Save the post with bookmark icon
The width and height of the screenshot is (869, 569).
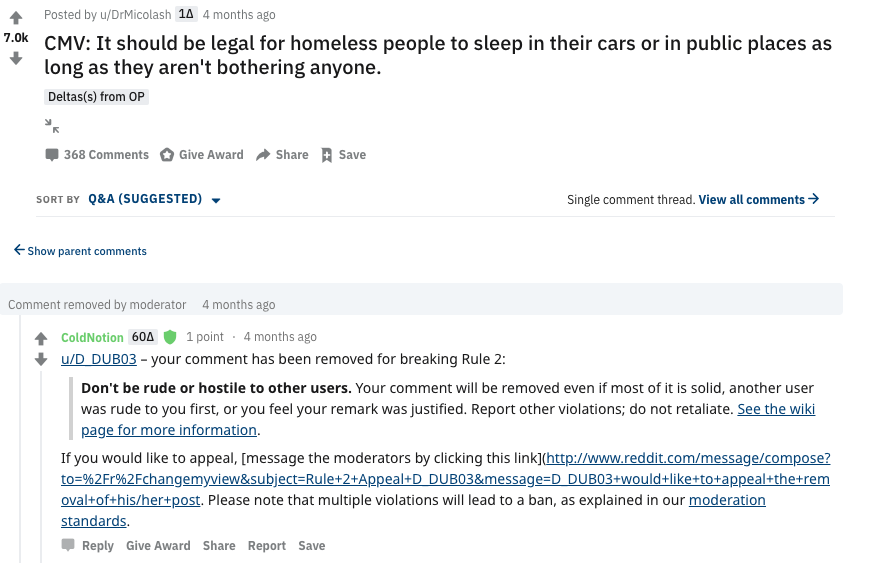[x=343, y=155]
